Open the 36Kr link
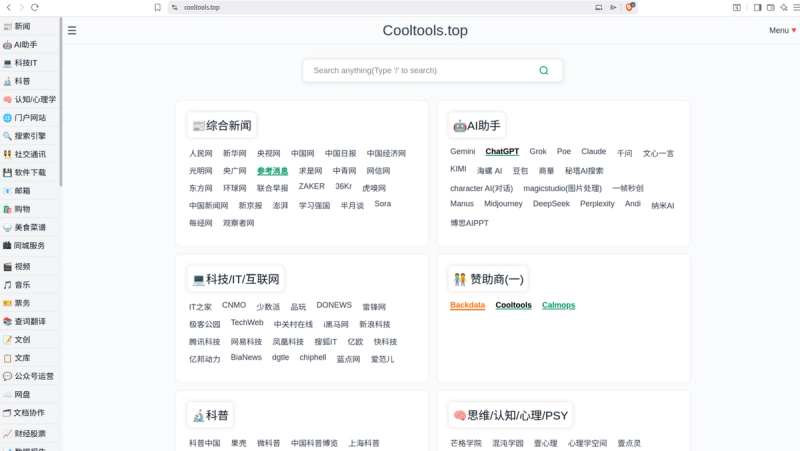 343,186
